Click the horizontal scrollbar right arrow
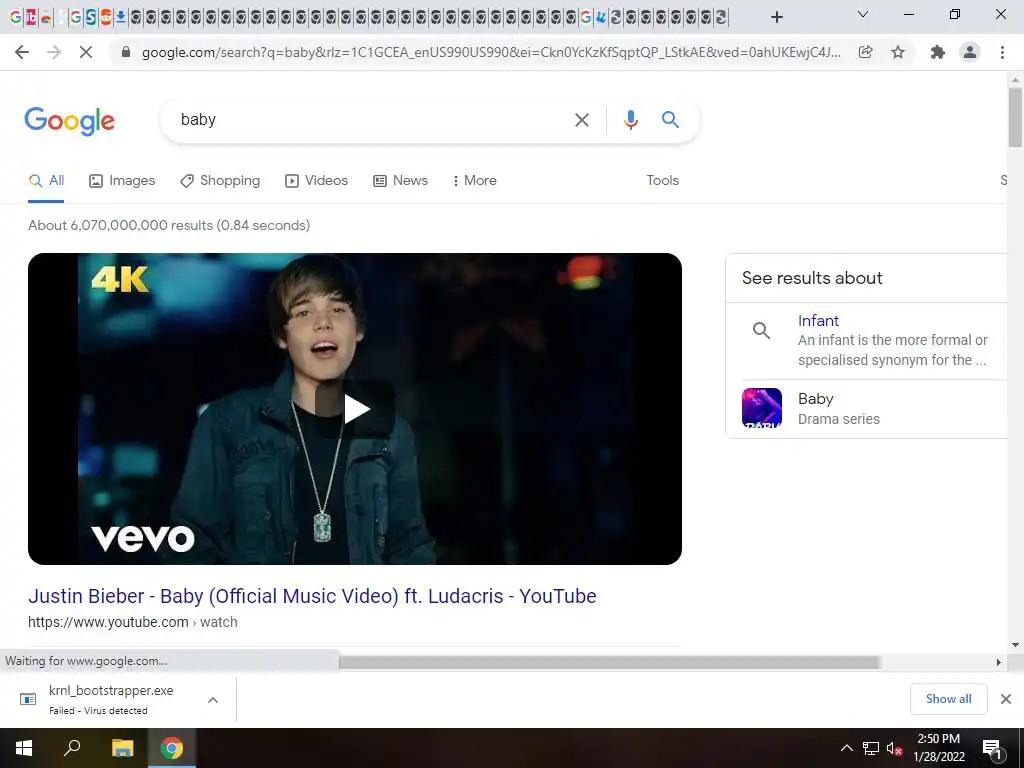 pos(999,662)
